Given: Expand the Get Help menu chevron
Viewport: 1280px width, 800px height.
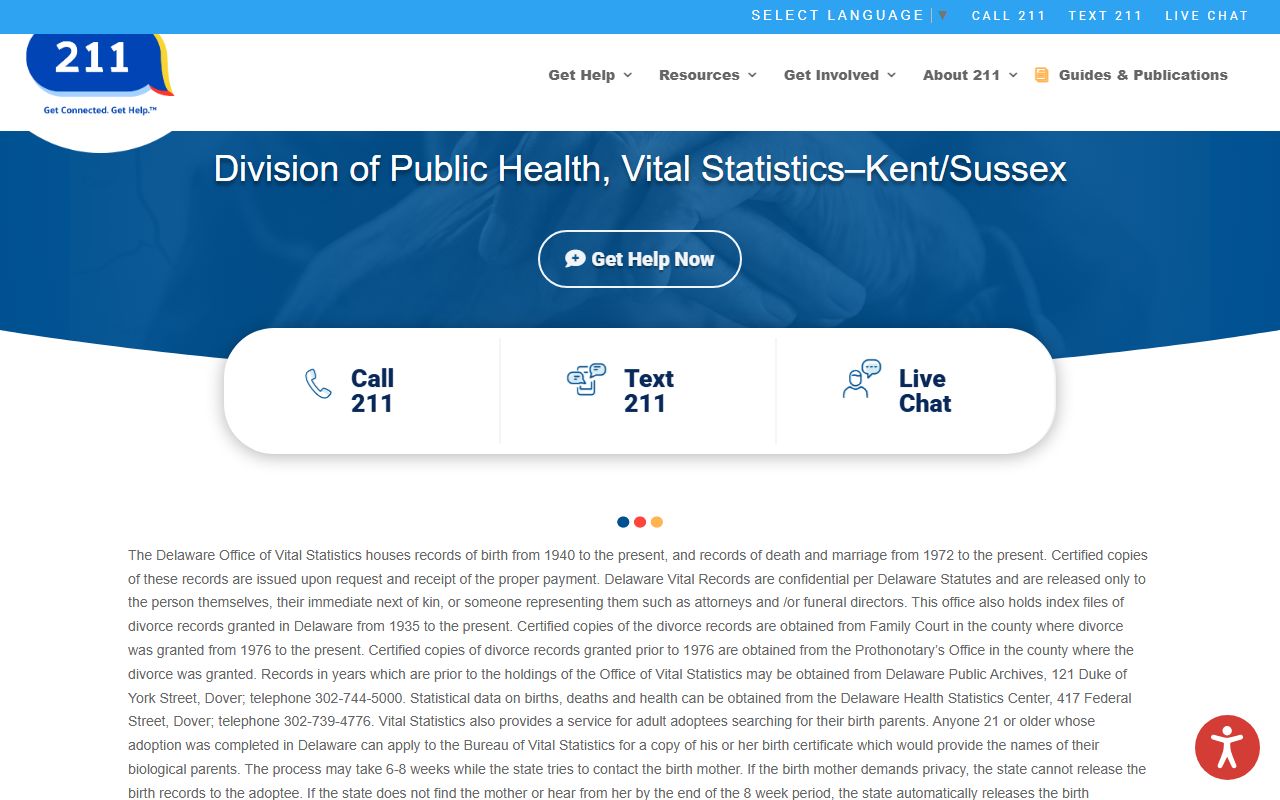Looking at the screenshot, I should point(628,75).
